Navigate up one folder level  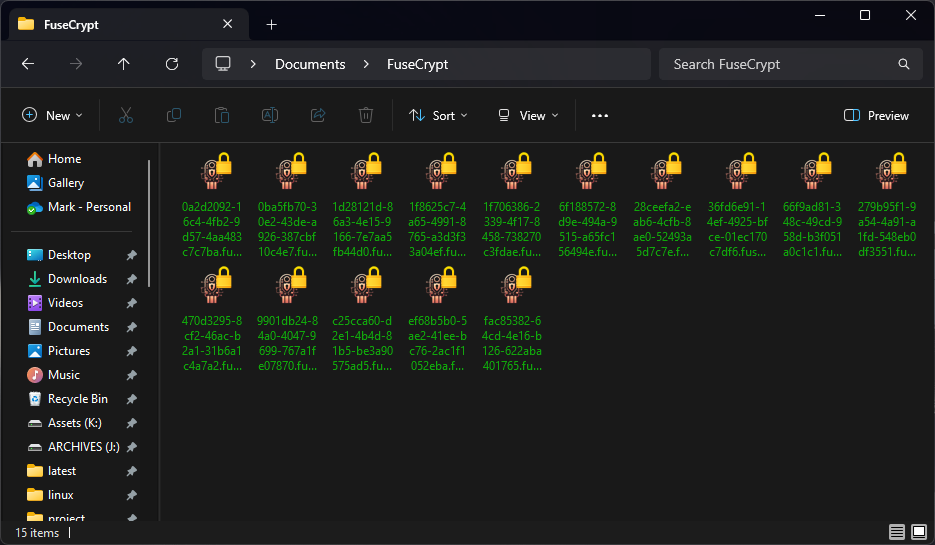[x=123, y=64]
